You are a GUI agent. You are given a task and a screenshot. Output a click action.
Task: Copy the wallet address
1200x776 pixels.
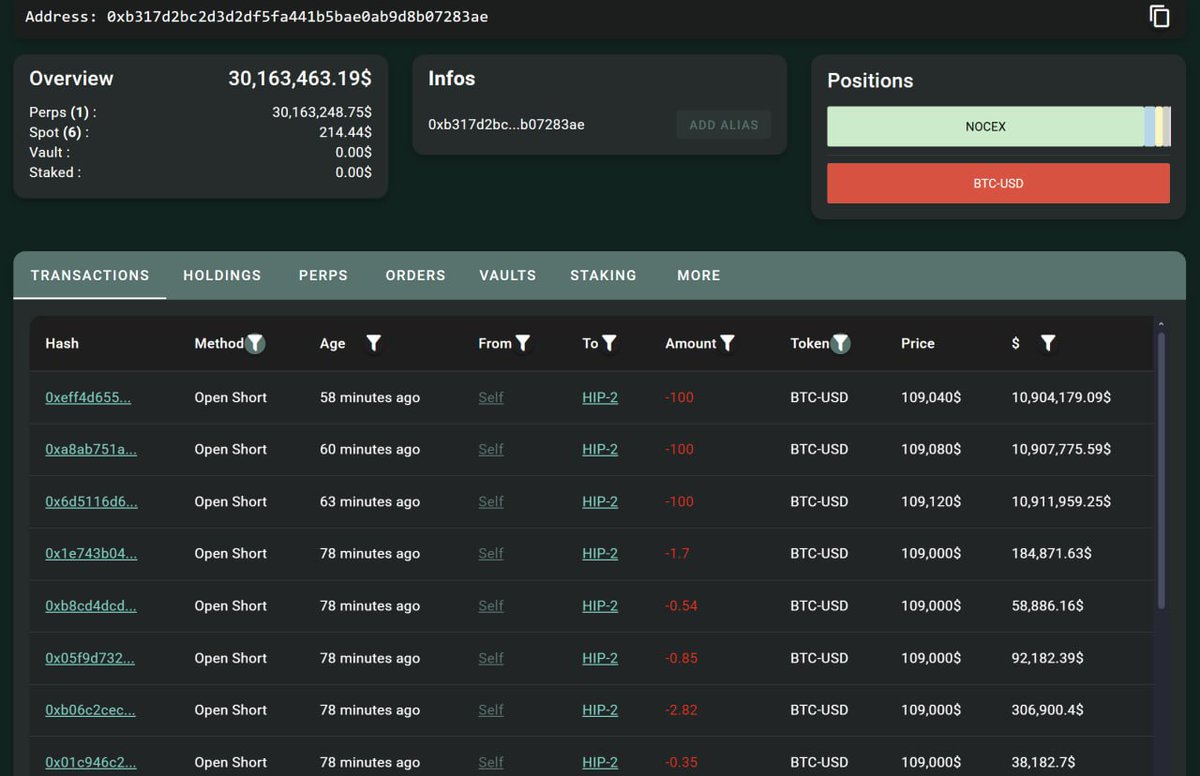[x=1159, y=16]
